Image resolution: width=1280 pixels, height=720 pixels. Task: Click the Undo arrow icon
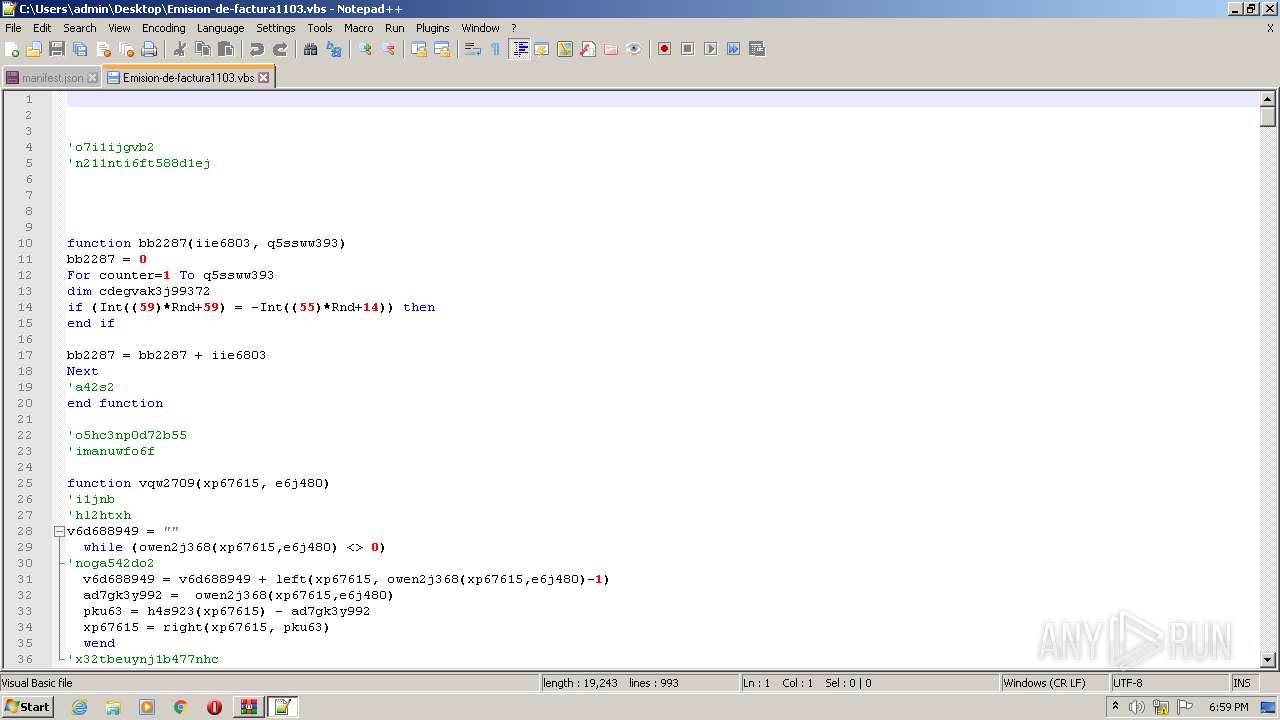257,49
